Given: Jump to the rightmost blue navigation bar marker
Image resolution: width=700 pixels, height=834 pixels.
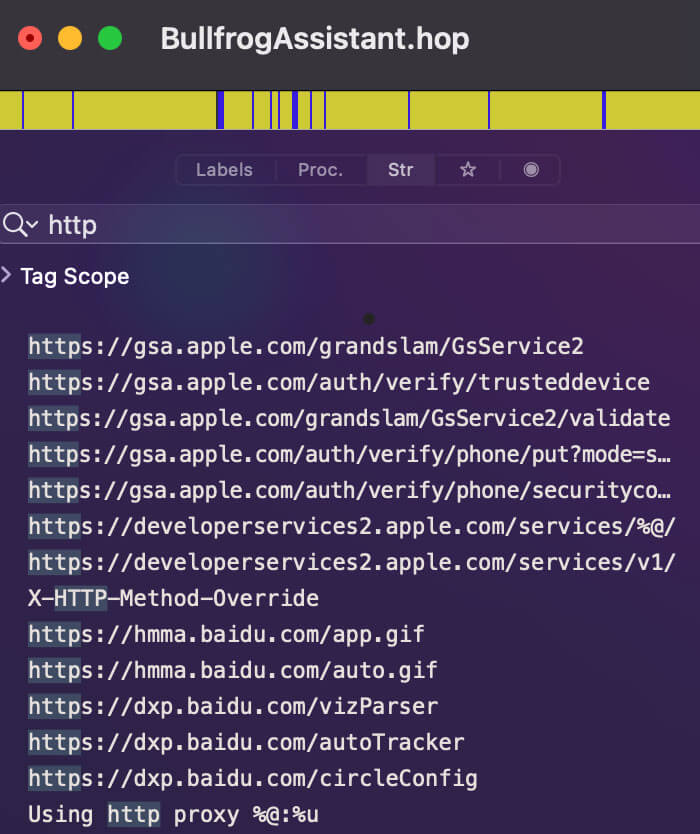Looking at the screenshot, I should click(x=604, y=110).
